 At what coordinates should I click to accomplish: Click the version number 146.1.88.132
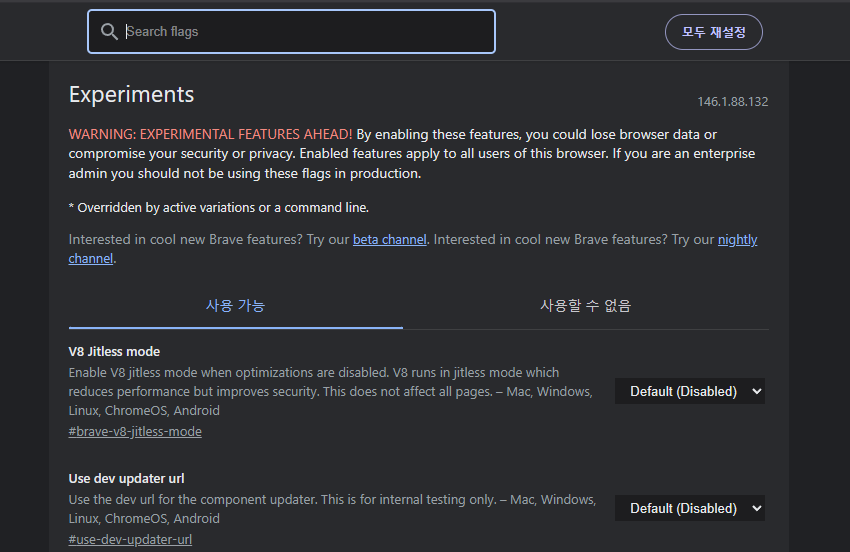point(732,101)
